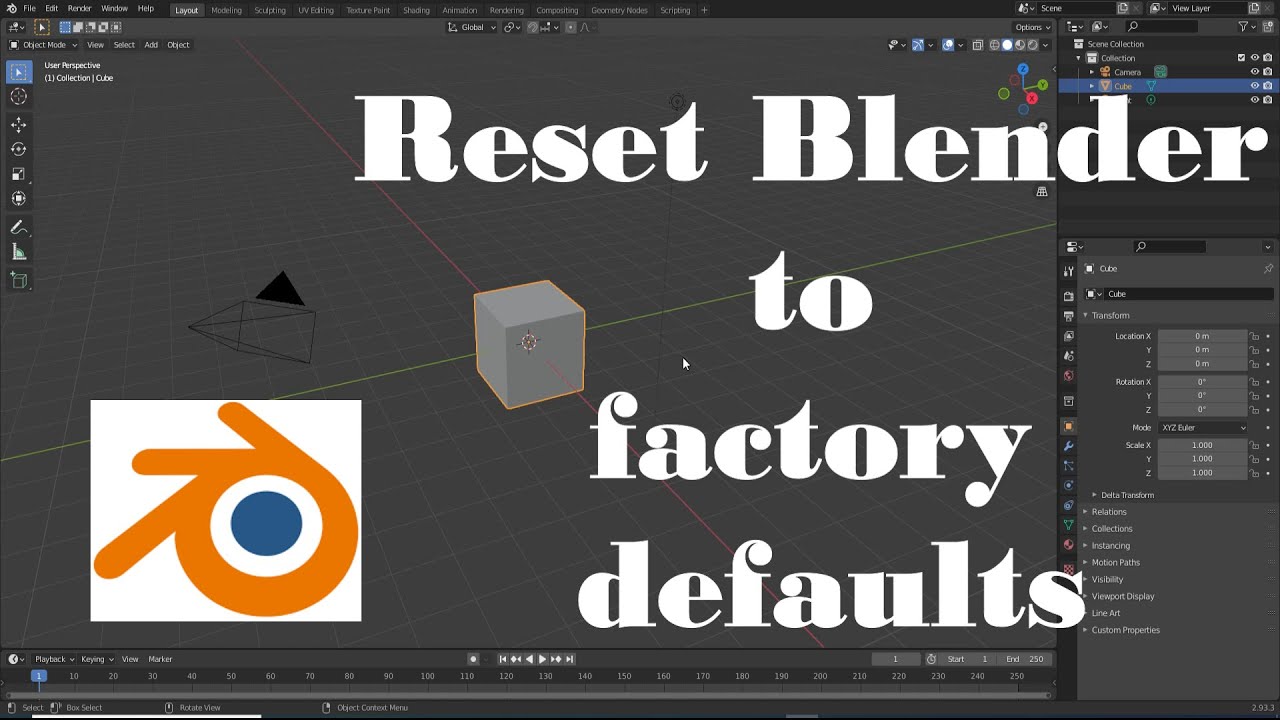Open the Physics properties tab
The height and width of the screenshot is (720, 1280).
tap(1068, 486)
